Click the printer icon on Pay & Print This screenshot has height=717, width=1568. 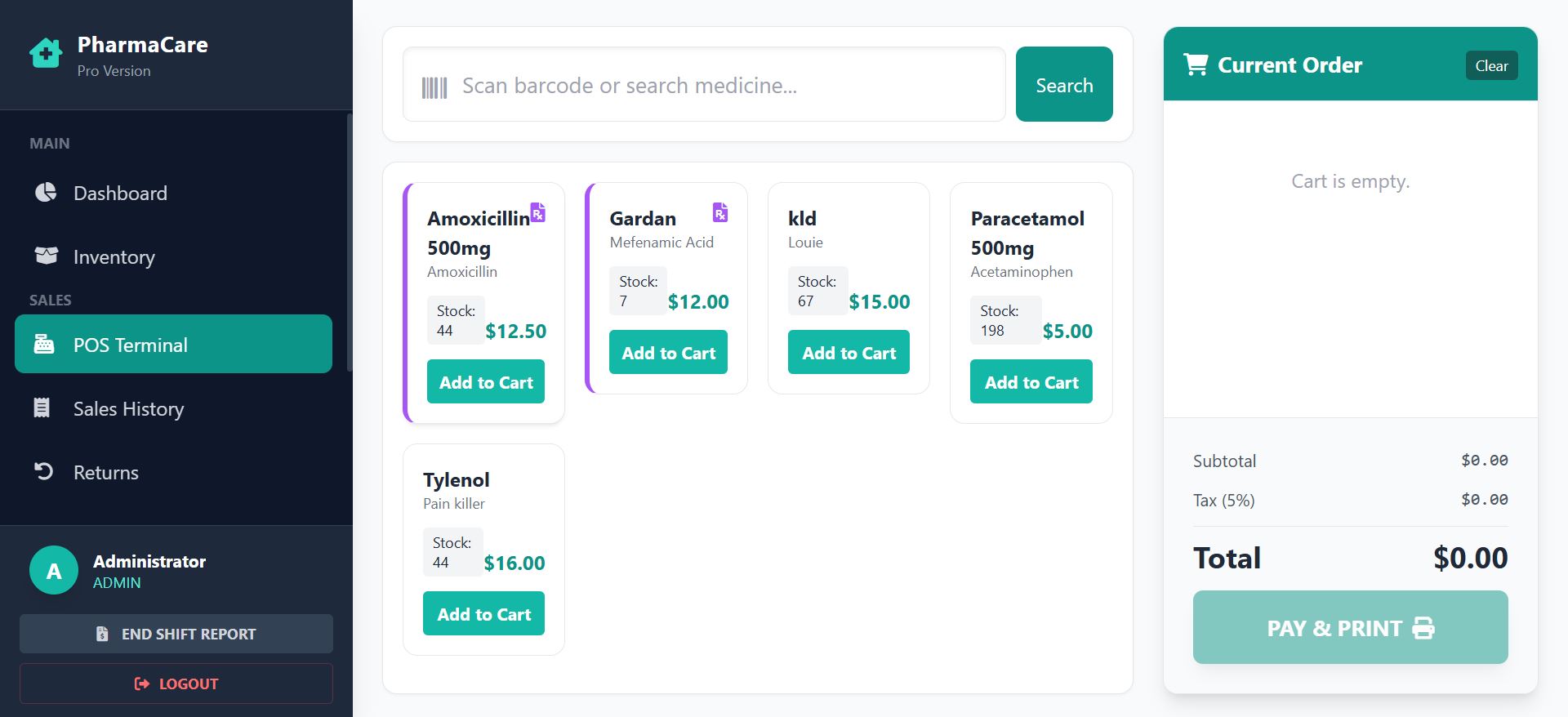pos(1423,628)
